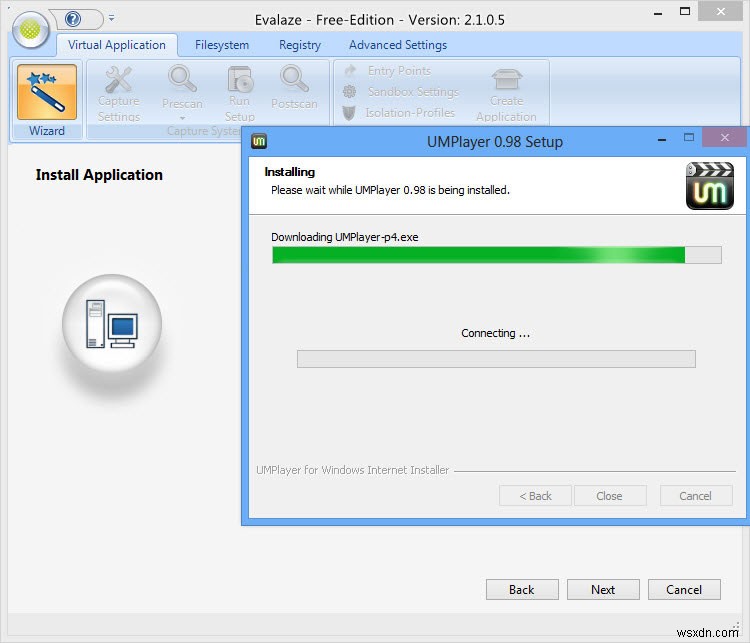
Task: Expand the Prescan dropdown arrow
Action: click(x=182, y=118)
